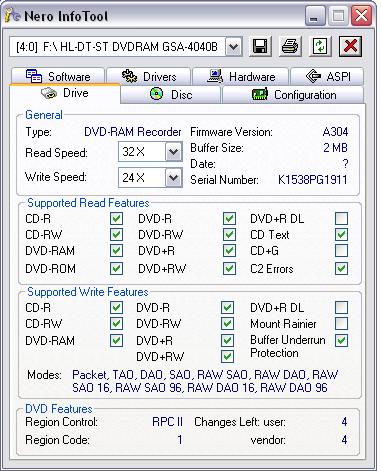The image size is (381, 471).
Task: Click the ASPI tab arrow icon
Action: (313, 76)
